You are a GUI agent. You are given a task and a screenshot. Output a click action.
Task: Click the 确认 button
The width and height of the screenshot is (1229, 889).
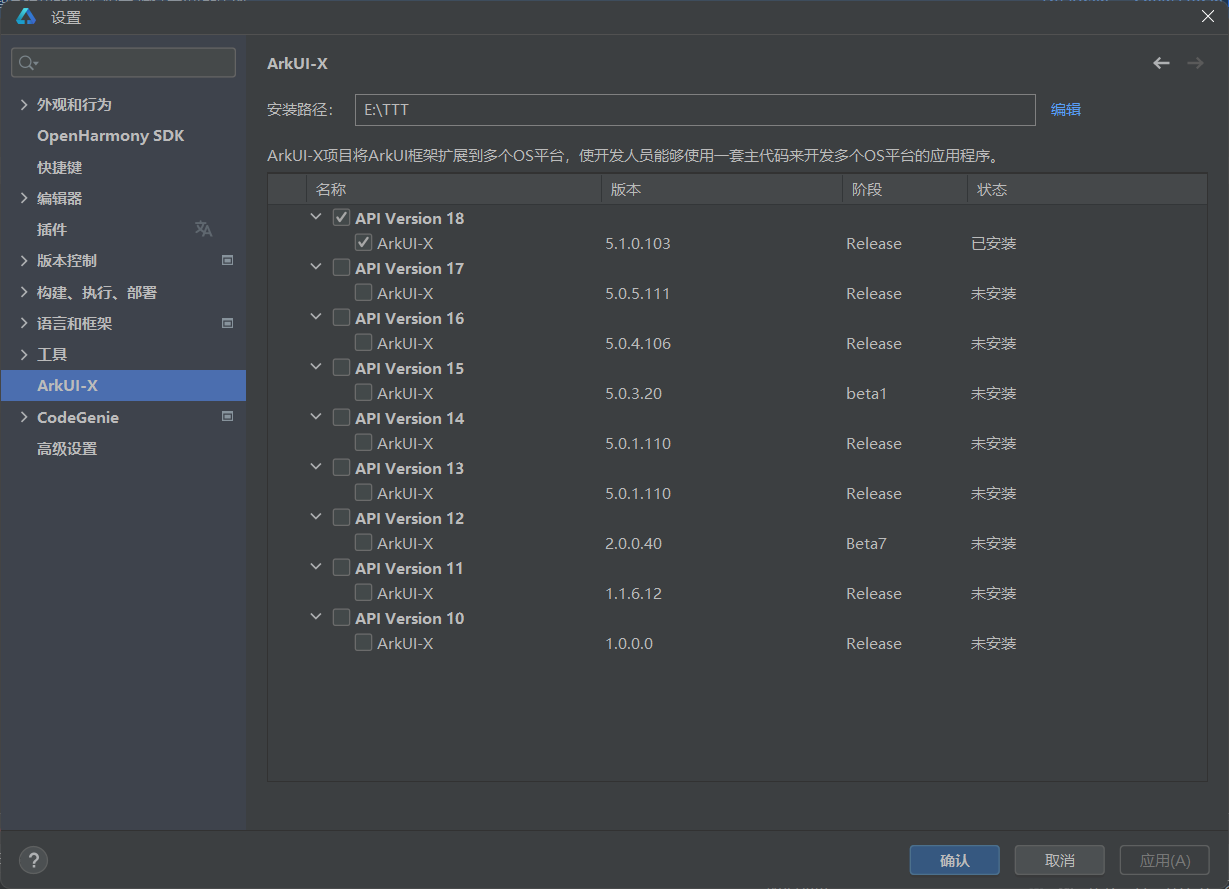[x=955, y=860]
